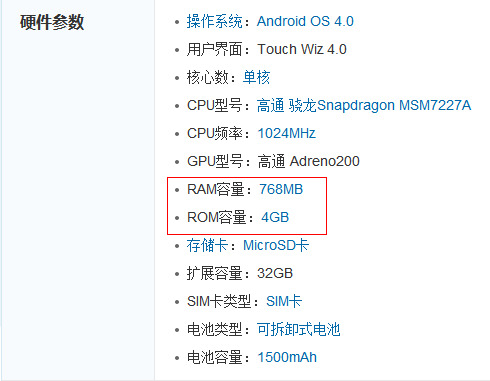Image resolution: width=490 pixels, height=381 pixels.
Task: Open the 1024MHz CPU frequency link
Action: click(287, 133)
